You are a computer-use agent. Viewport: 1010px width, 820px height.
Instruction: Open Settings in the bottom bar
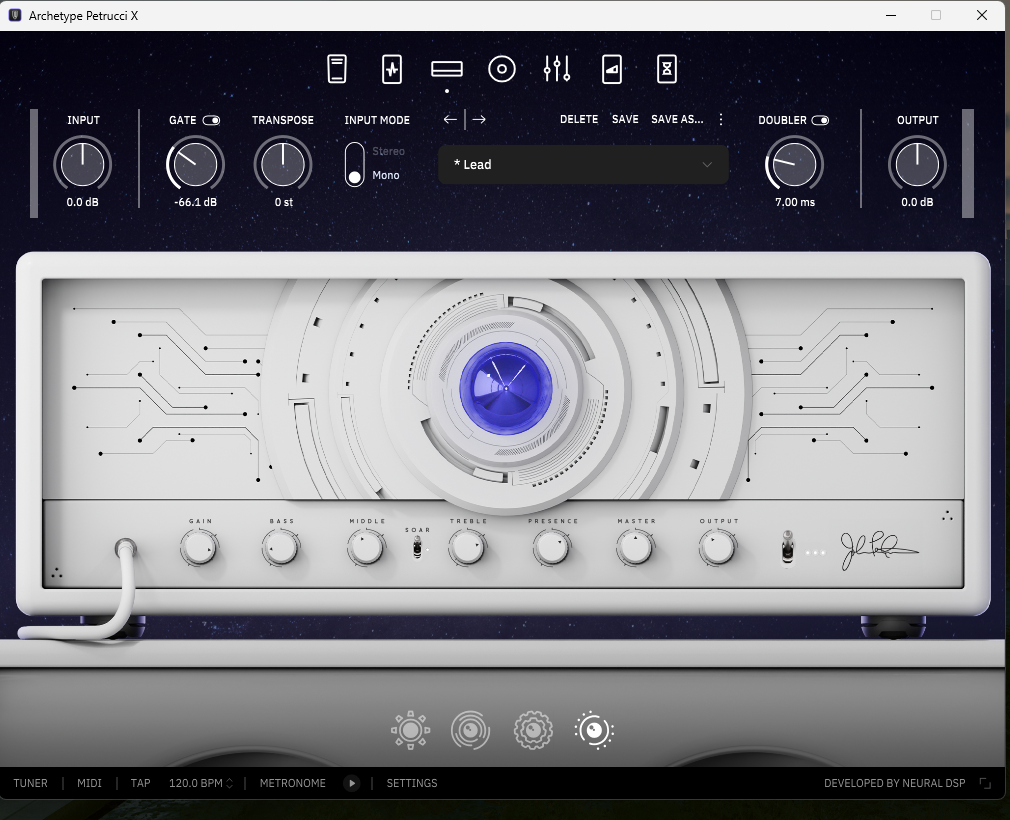[412, 783]
